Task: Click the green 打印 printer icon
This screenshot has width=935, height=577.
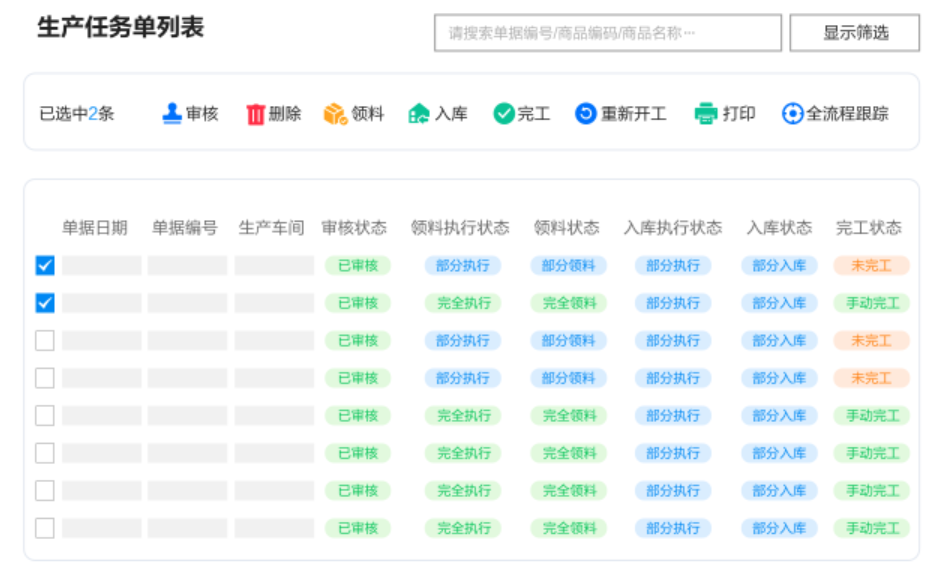Action: point(706,113)
